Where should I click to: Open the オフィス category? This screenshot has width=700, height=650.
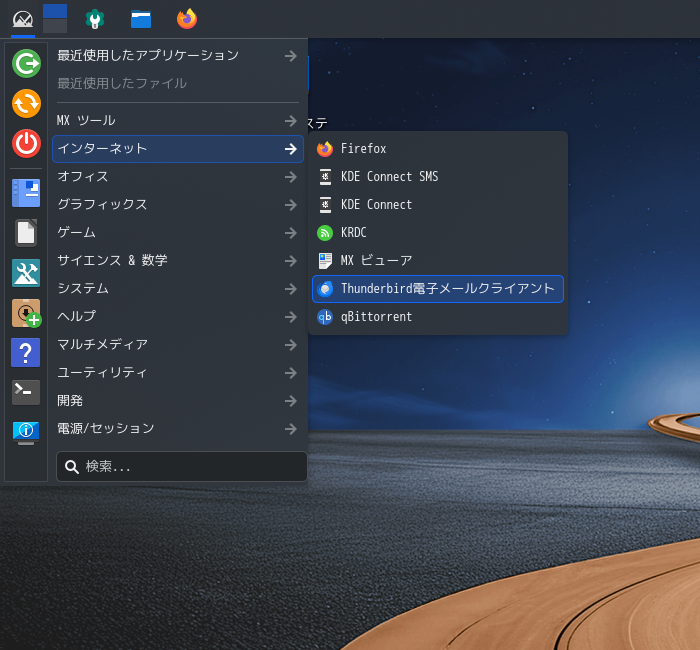(x=178, y=177)
